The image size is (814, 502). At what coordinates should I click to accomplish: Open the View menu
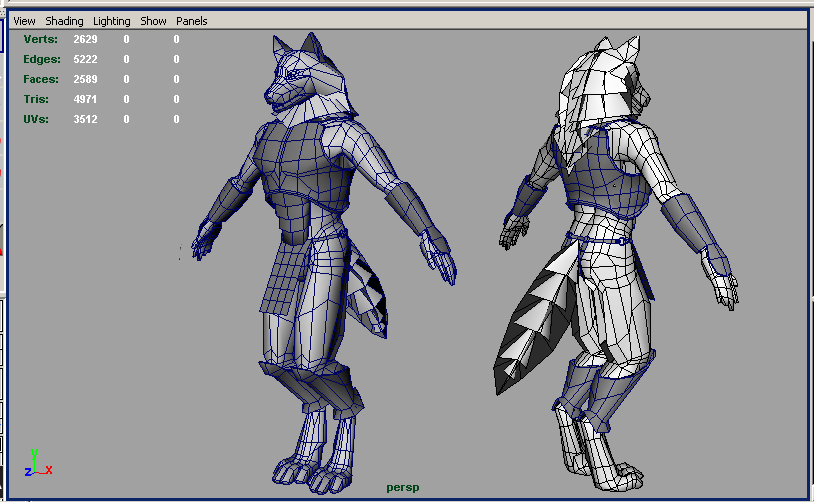24,21
